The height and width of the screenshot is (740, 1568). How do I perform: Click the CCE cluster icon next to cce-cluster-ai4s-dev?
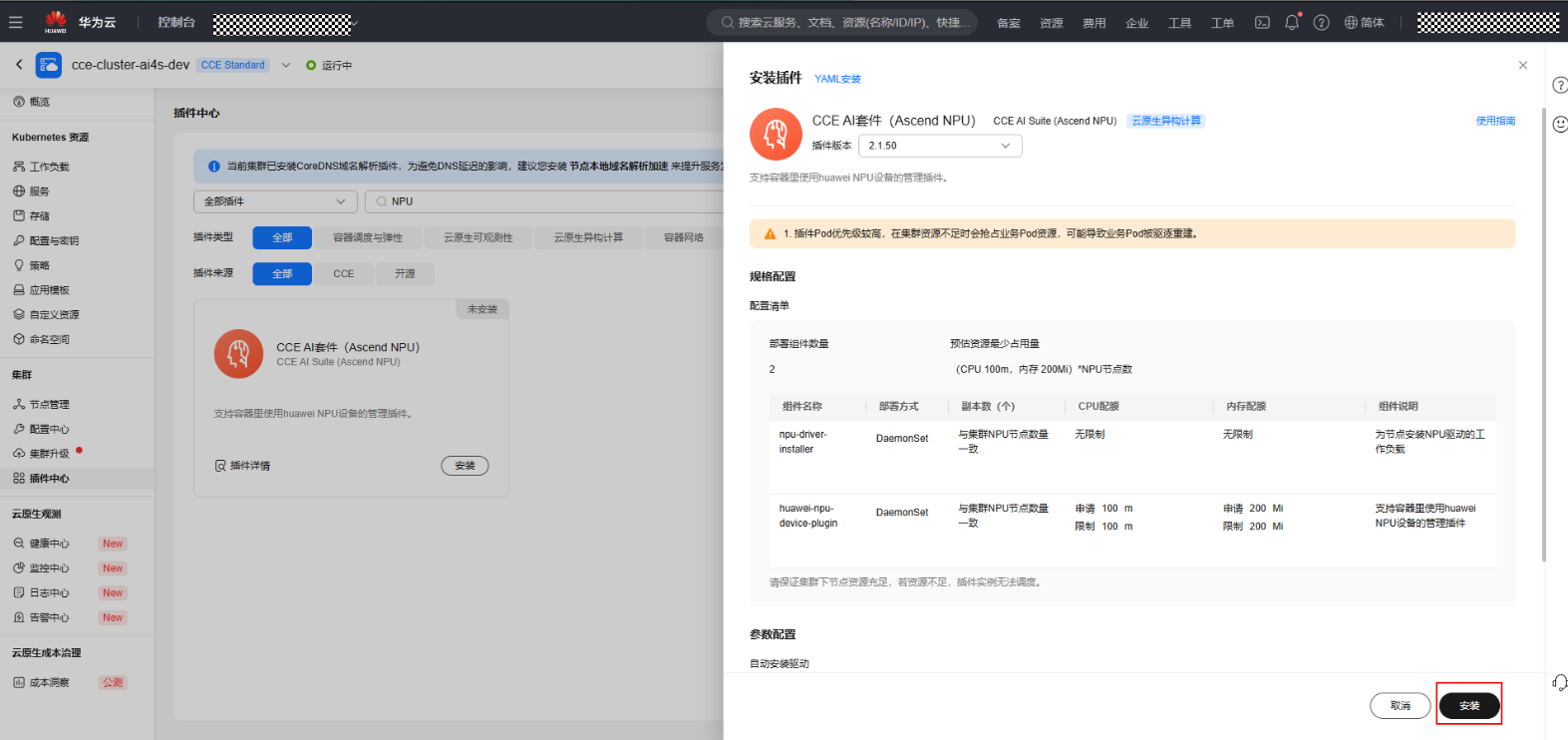tap(49, 65)
